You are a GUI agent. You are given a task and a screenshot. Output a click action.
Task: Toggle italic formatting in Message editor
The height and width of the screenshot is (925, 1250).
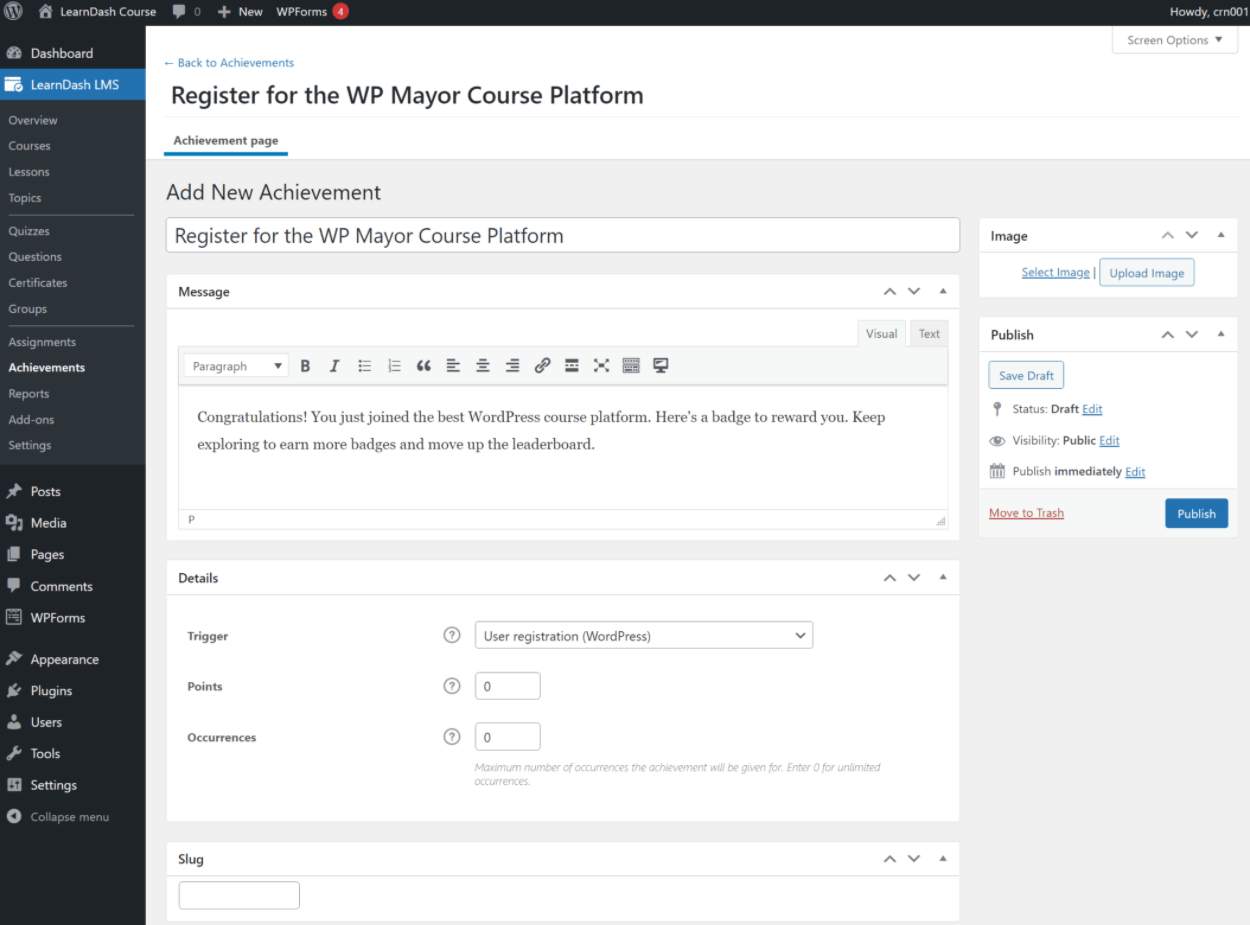[x=335, y=366]
